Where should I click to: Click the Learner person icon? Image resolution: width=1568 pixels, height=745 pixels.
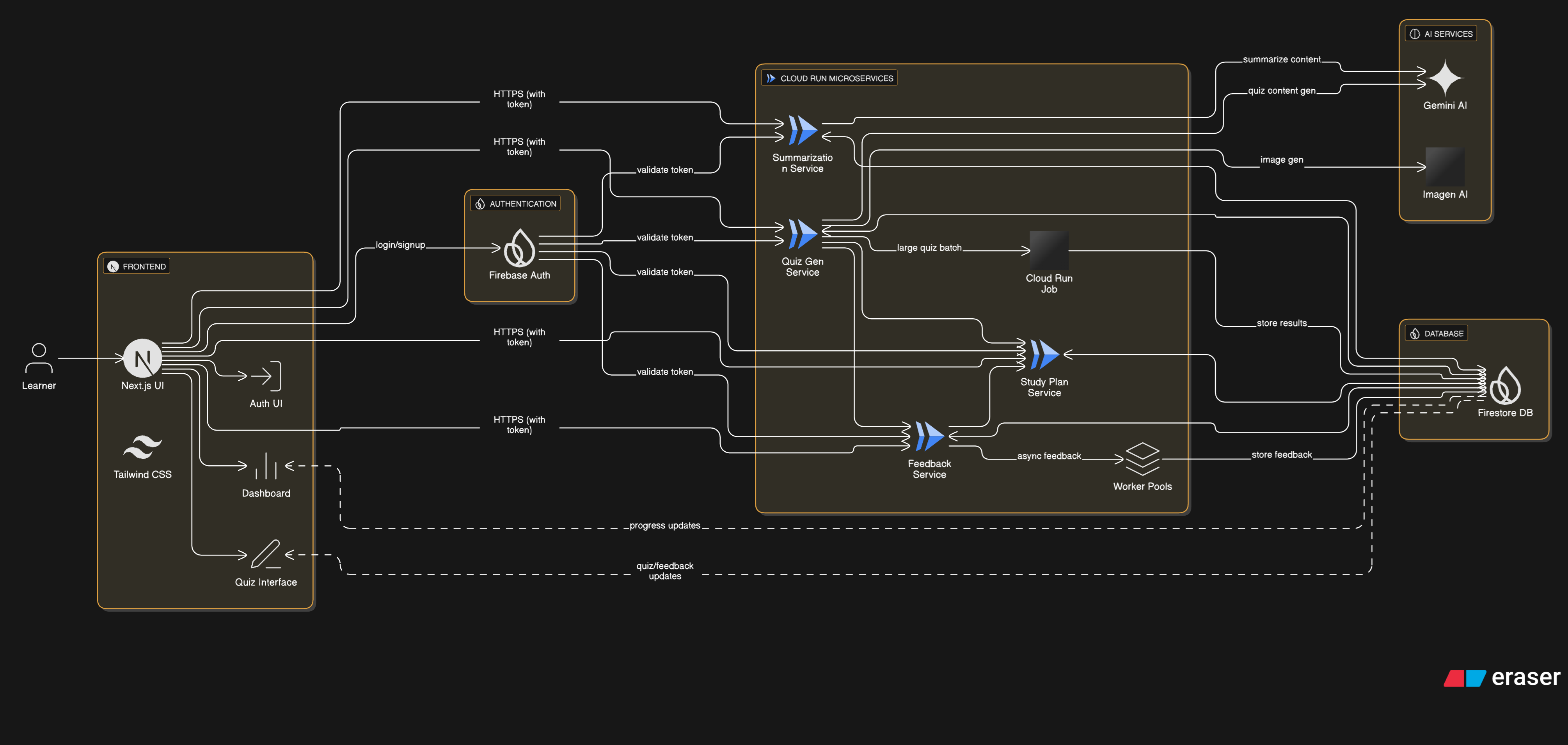click(x=38, y=358)
